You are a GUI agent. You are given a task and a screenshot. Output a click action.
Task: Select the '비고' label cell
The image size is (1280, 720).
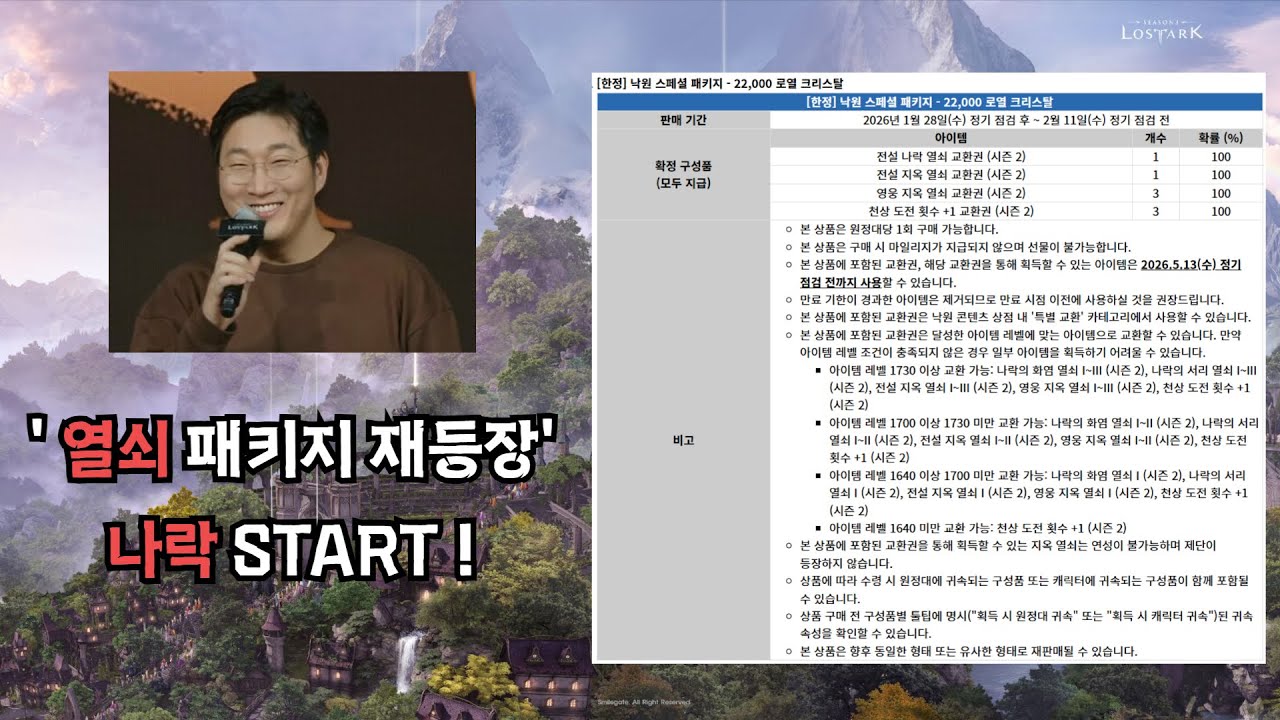(x=682, y=440)
